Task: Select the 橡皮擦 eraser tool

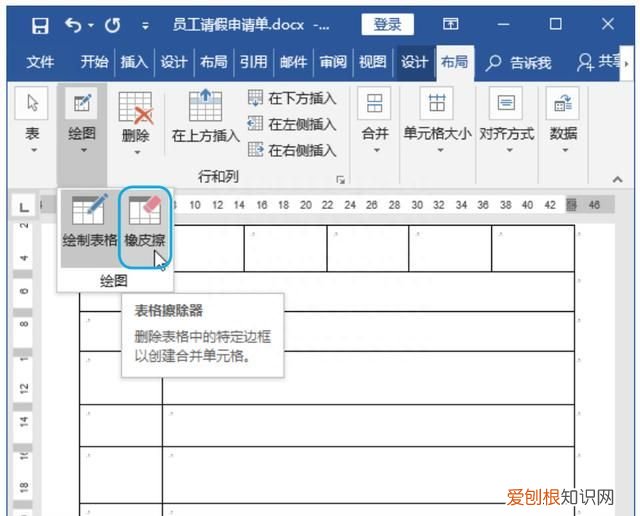Action: (145, 227)
